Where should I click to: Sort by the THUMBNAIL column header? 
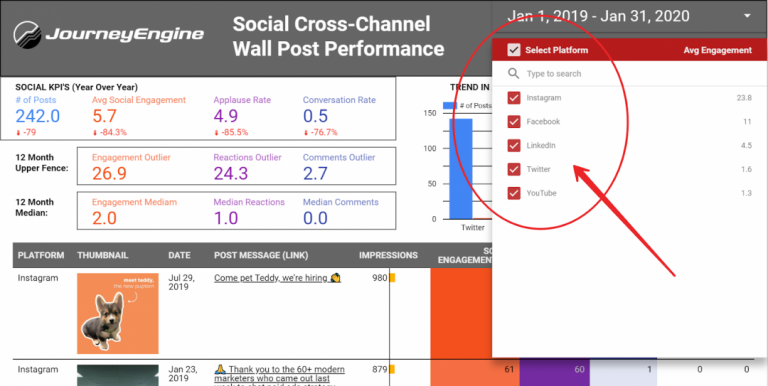pos(103,255)
